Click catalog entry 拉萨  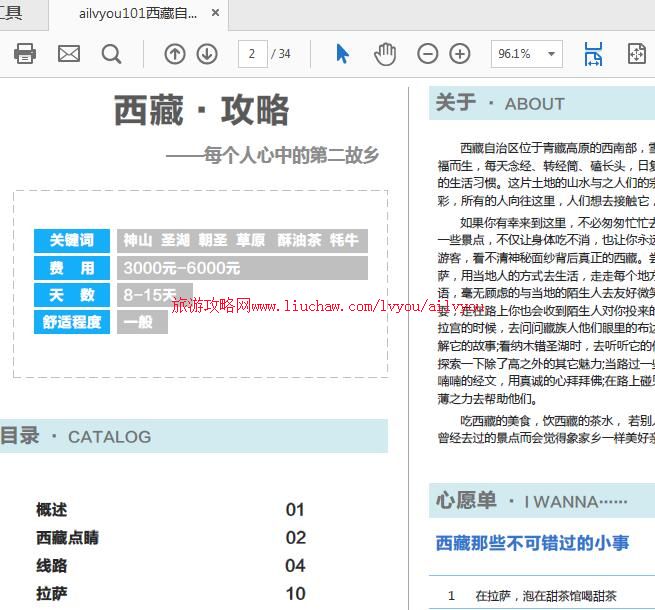tap(52, 594)
